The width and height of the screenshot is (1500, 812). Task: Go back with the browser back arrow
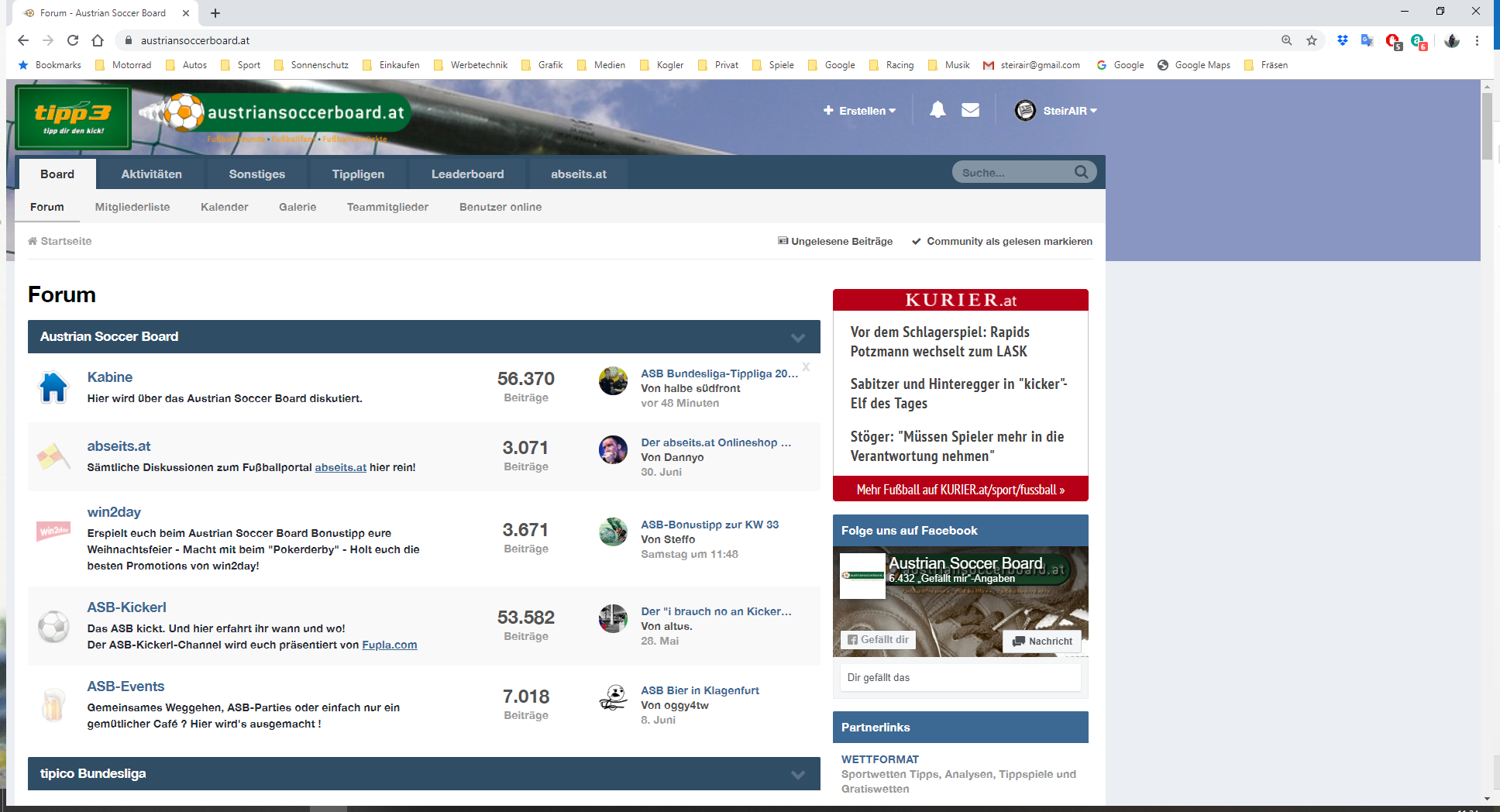click(23, 40)
